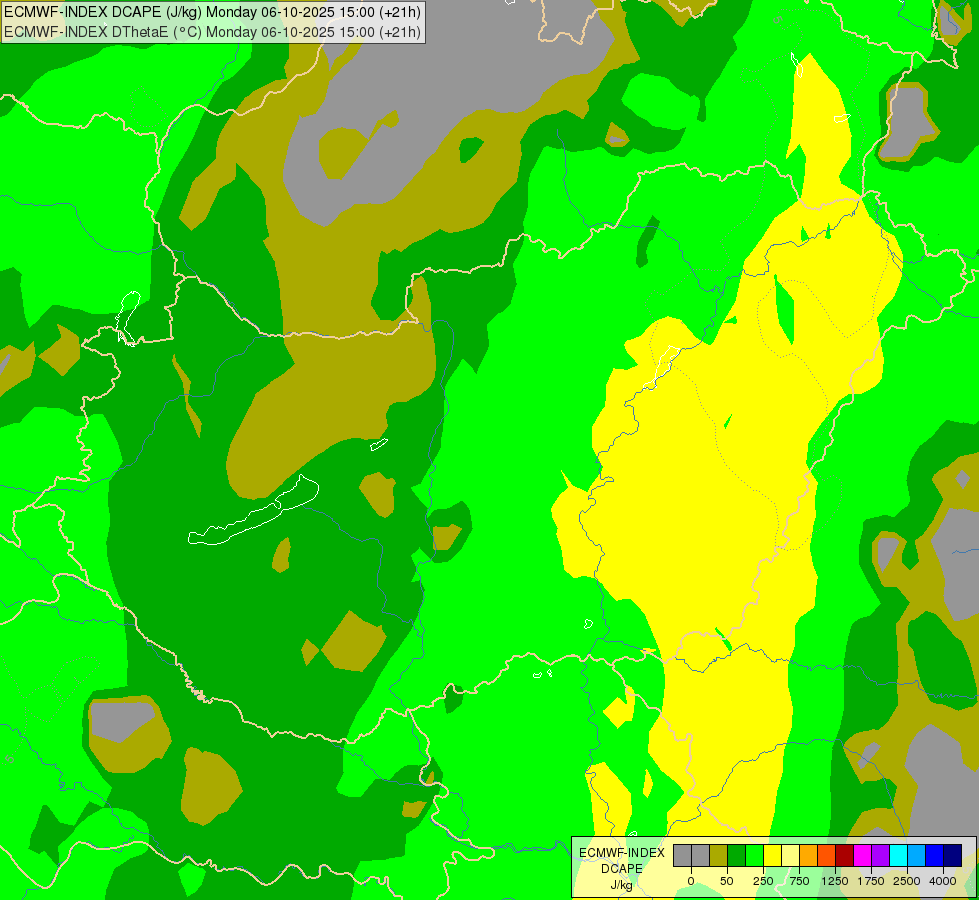
Task: Click the dark green legend swatch
Action: pyautogui.click(x=737, y=855)
